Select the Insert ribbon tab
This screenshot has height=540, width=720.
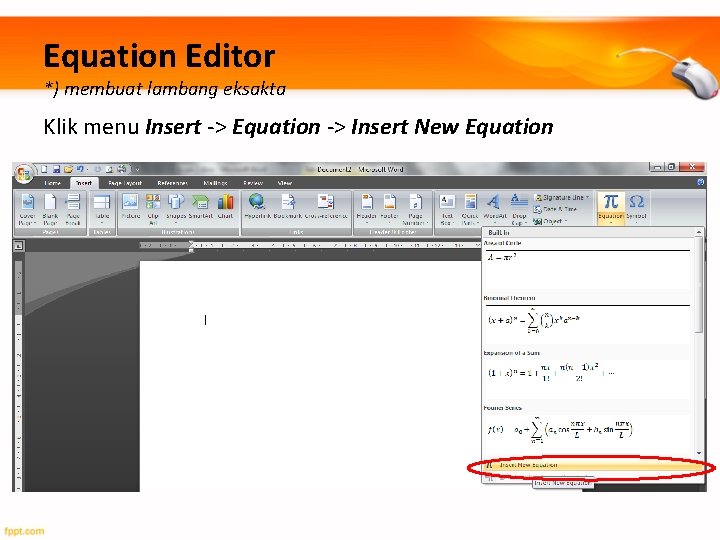pyautogui.click(x=84, y=183)
